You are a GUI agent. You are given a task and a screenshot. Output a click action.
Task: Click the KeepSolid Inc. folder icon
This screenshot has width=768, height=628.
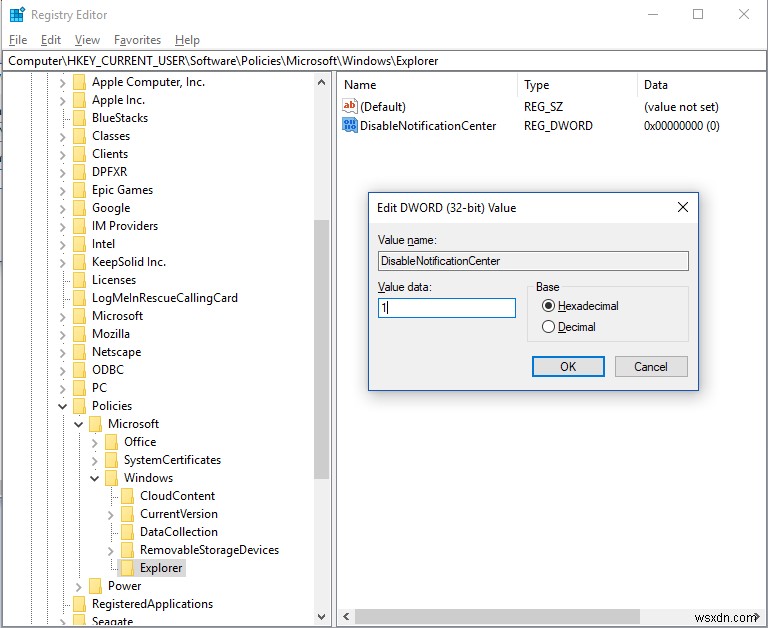point(79,262)
